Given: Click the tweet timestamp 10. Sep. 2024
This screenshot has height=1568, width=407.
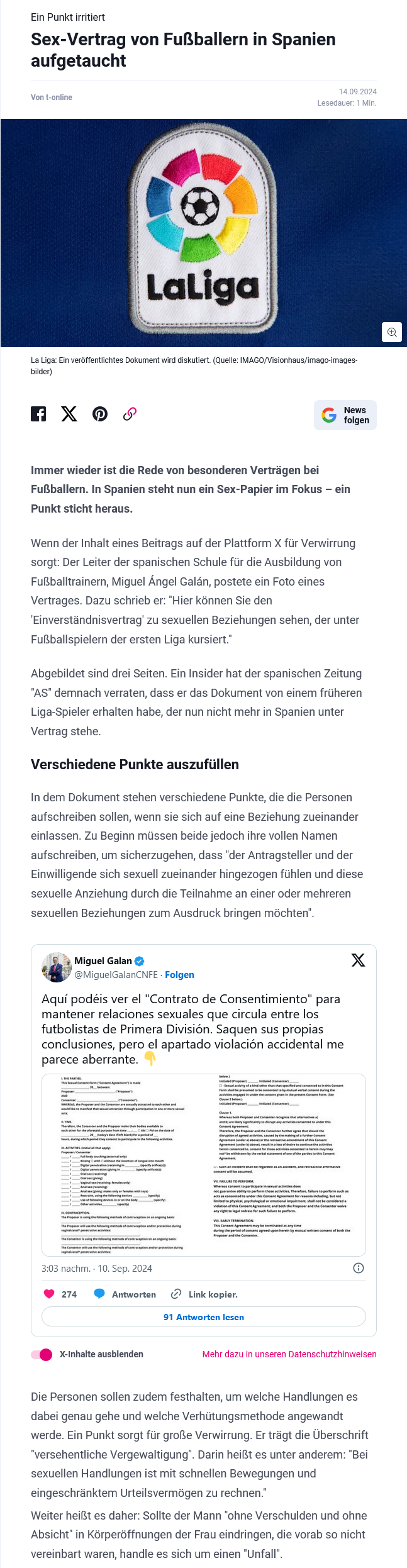Looking at the screenshot, I should tap(97, 1269).
